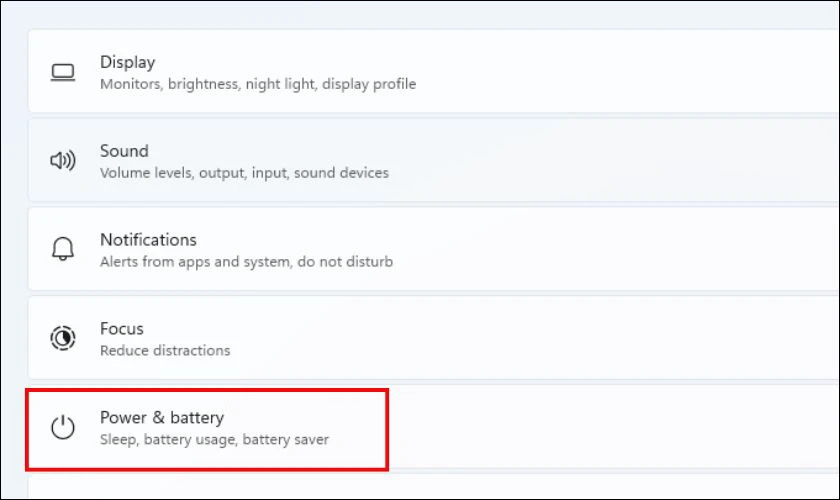
Task: Click "Sleep, battery usage, battery saver" text
Action: (x=214, y=440)
